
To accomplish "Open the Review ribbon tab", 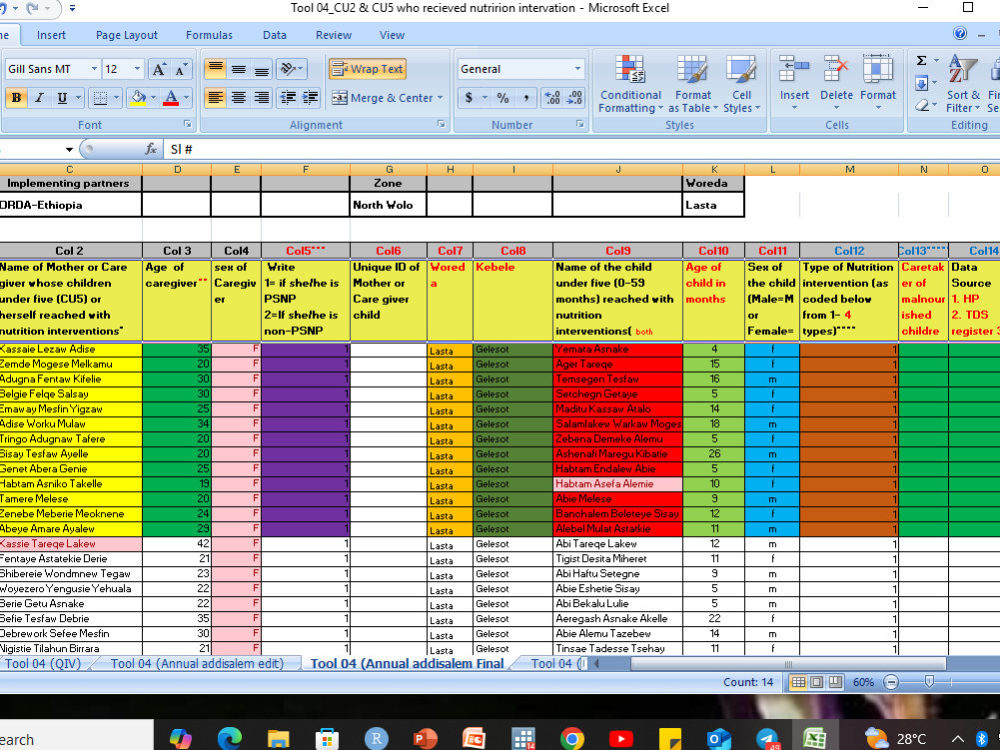I will 334,35.
